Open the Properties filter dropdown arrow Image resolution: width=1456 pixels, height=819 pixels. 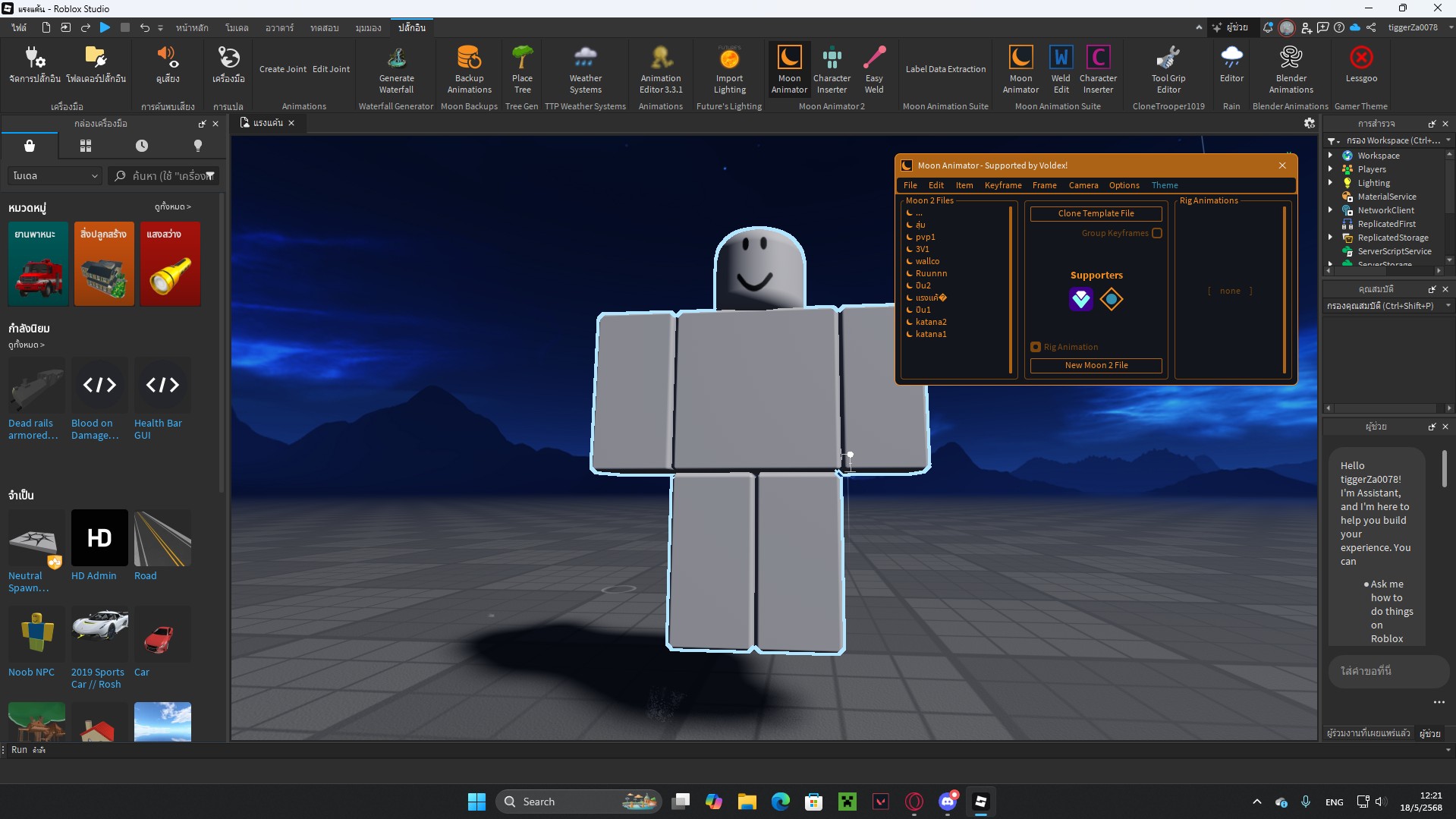point(1448,306)
